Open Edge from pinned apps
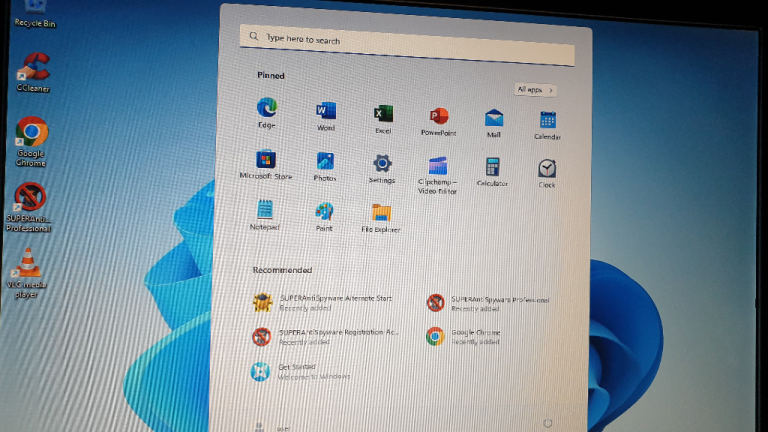768x432 pixels. click(267, 108)
